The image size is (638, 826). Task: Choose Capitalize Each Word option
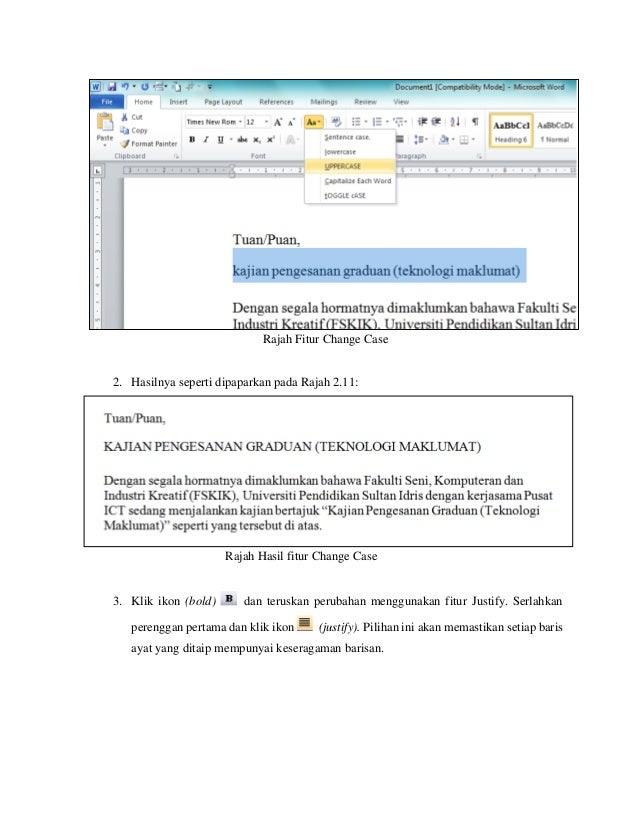(350, 181)
